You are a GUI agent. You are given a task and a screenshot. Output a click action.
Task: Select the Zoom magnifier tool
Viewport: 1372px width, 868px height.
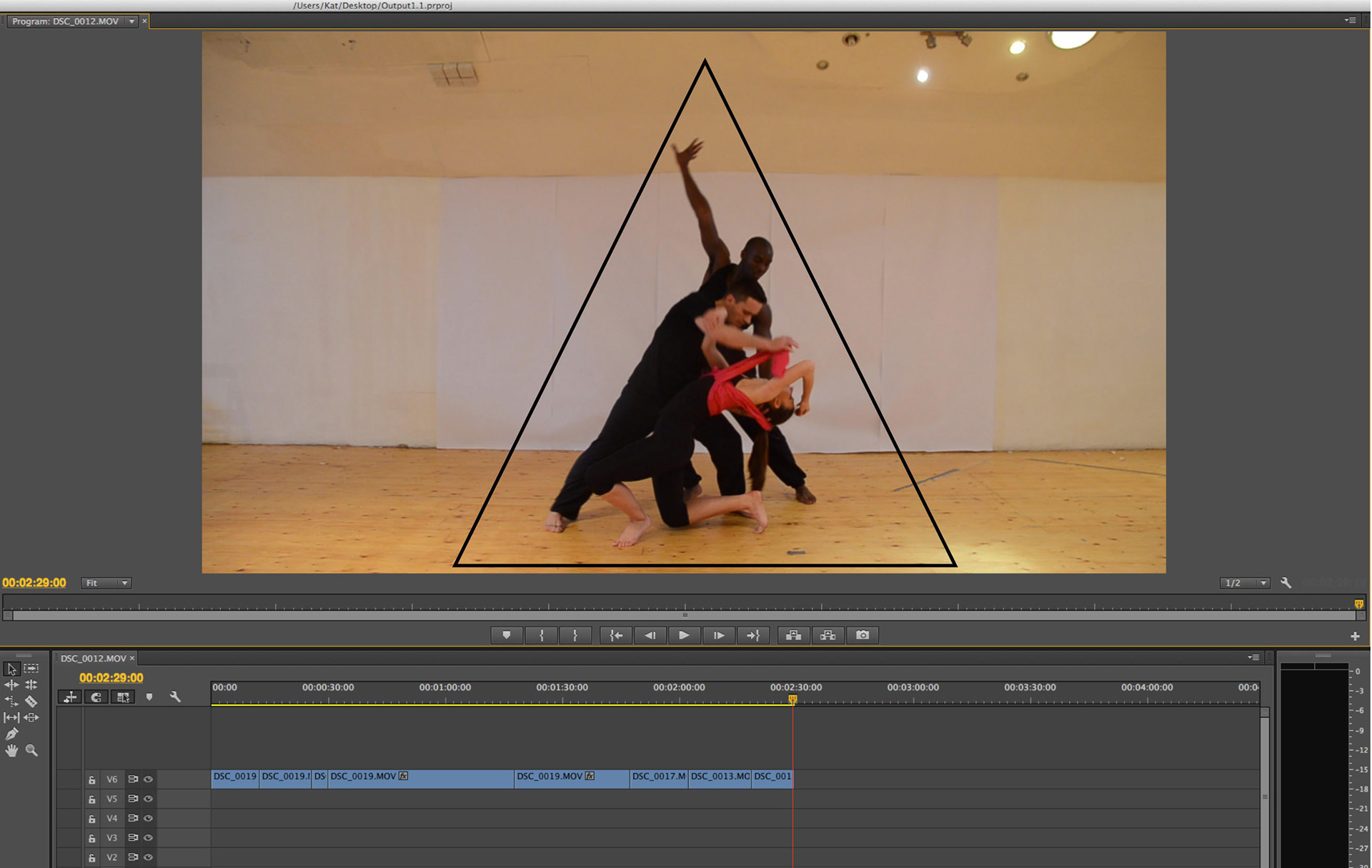click(31, 750)
